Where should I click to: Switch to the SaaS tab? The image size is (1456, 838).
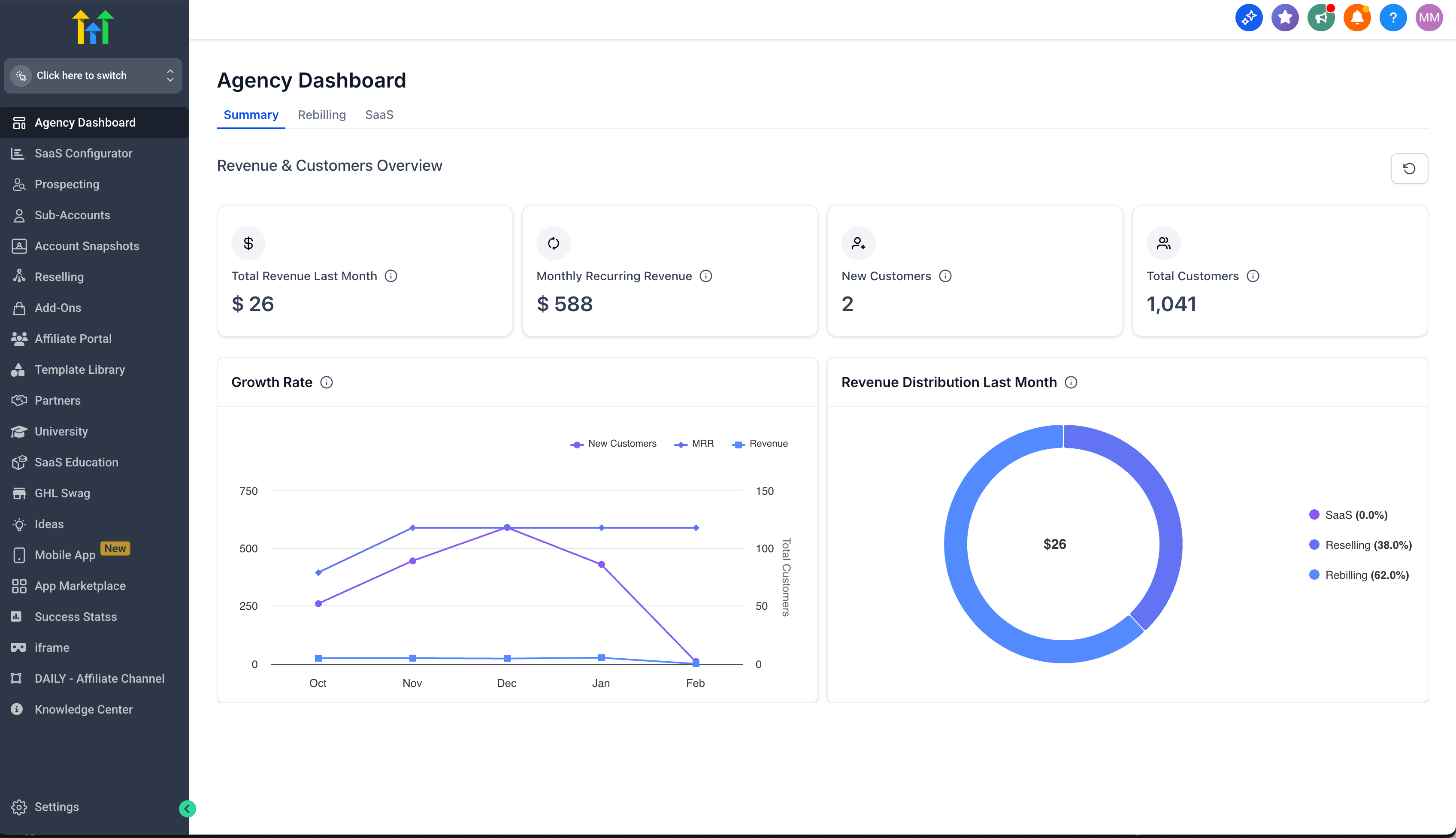coord(378,115)
